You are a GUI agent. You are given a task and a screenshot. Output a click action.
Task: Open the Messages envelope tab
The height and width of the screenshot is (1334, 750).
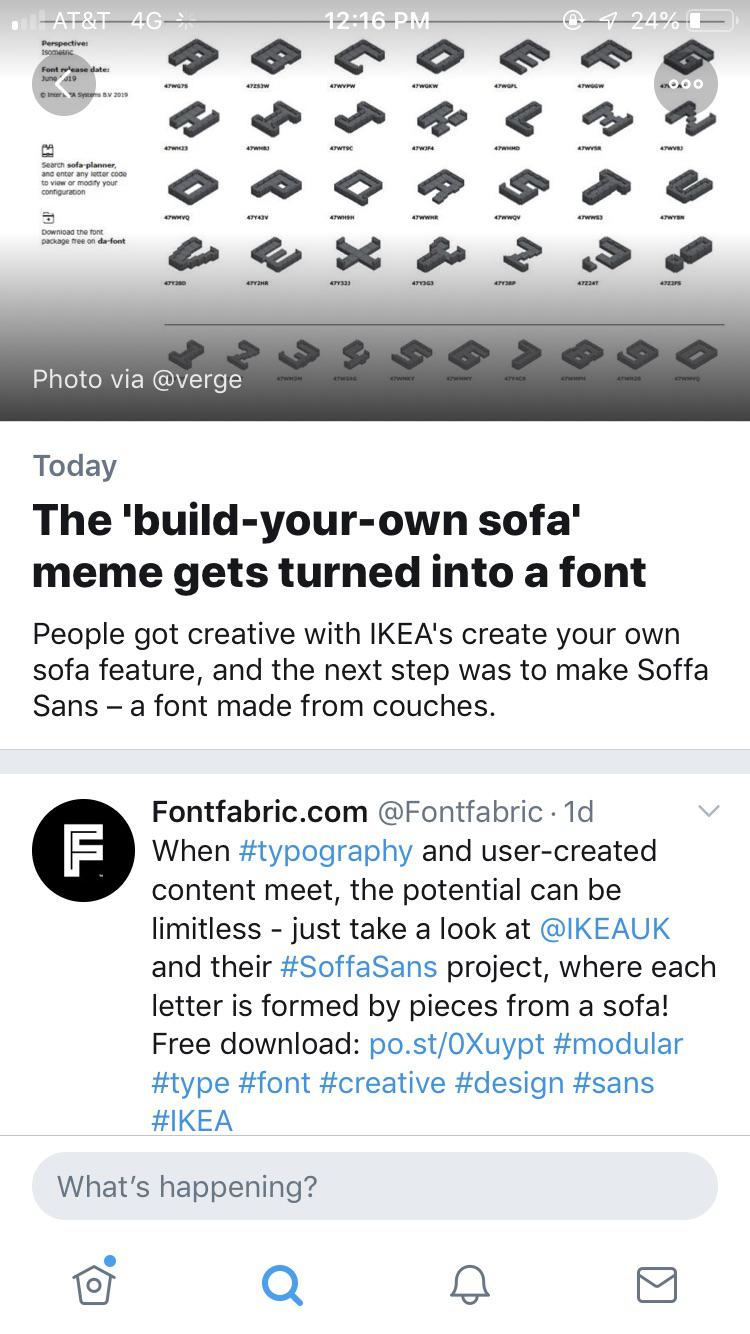(x=656, y=1284)
